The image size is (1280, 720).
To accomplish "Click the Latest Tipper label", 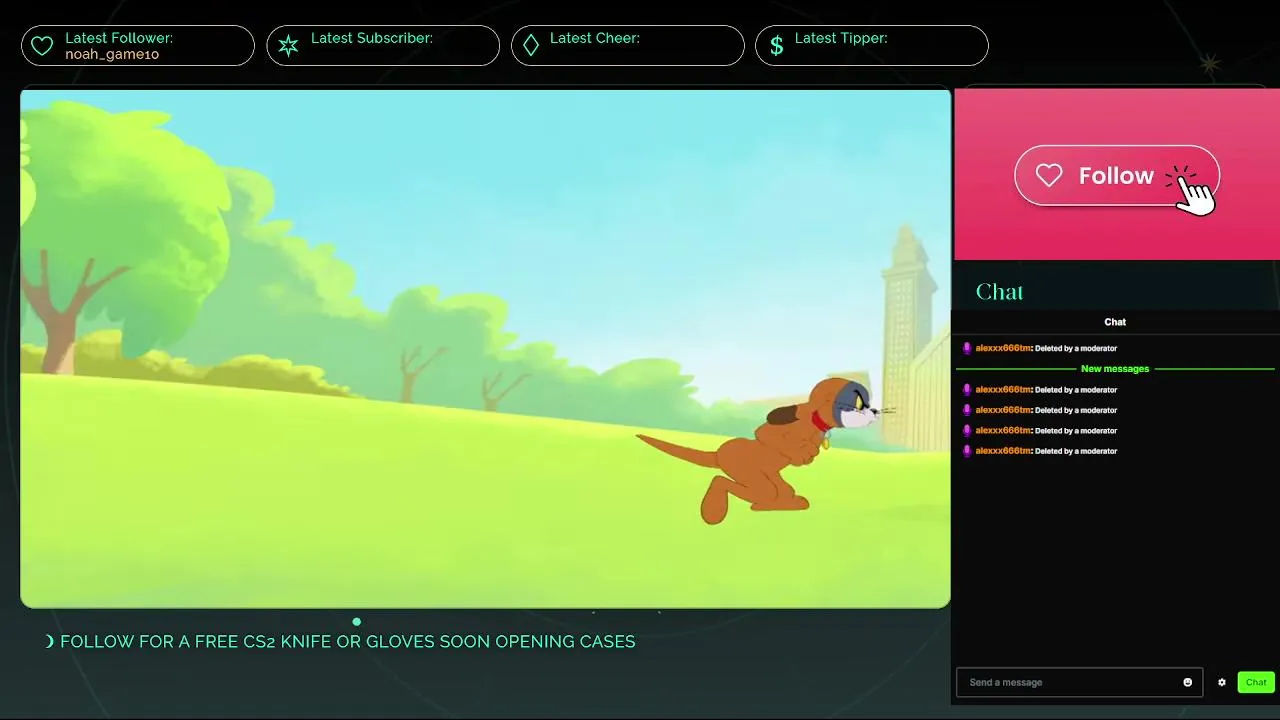I will click(841, 38).
